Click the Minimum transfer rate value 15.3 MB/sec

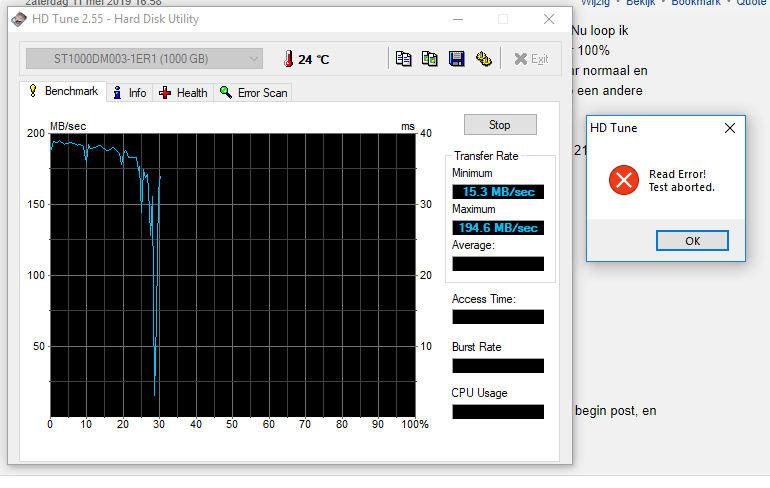[x=498, y=192]
